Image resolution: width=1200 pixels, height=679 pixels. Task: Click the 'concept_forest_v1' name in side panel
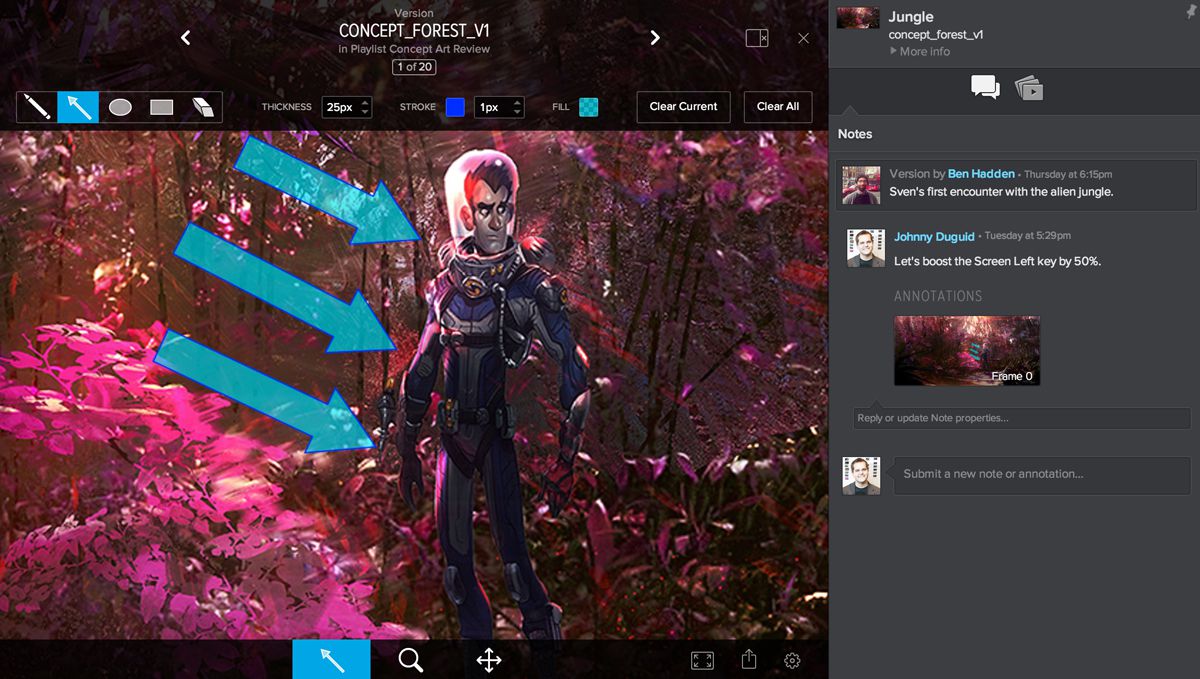(936, 34)
